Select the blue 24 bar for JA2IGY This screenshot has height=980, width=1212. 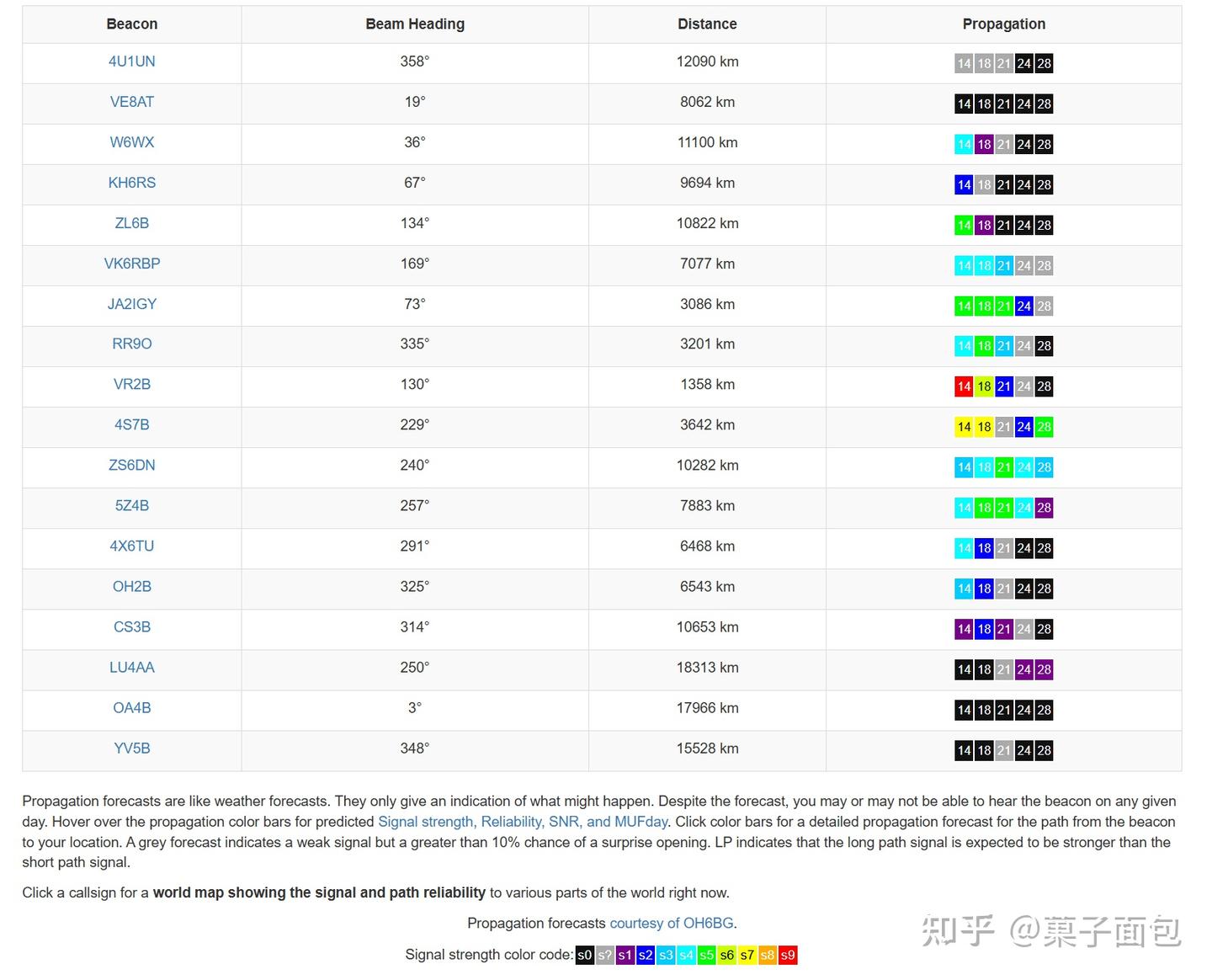point(1023,306)
